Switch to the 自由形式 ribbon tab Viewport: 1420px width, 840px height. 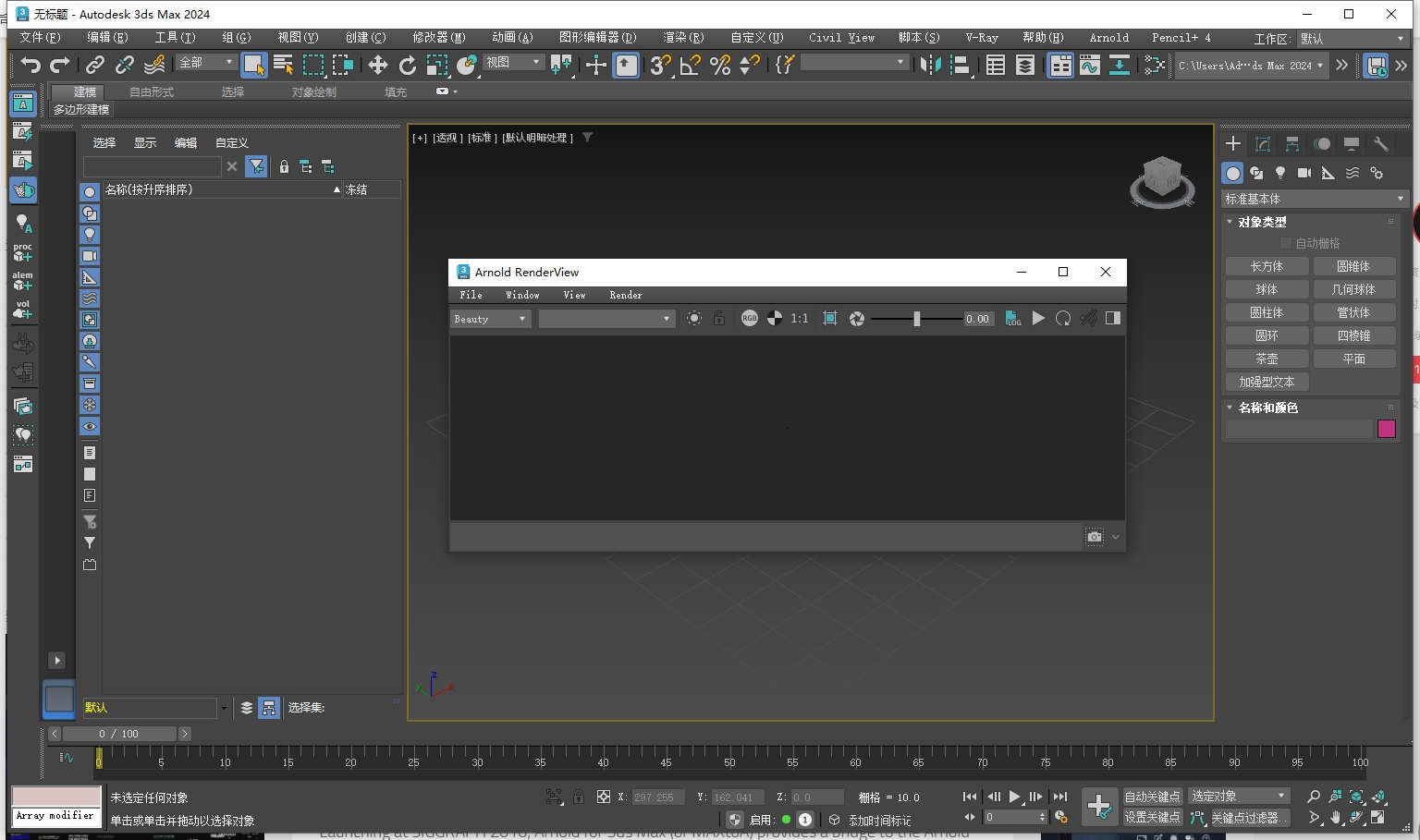pyautogui.click(x=152, y=92)
